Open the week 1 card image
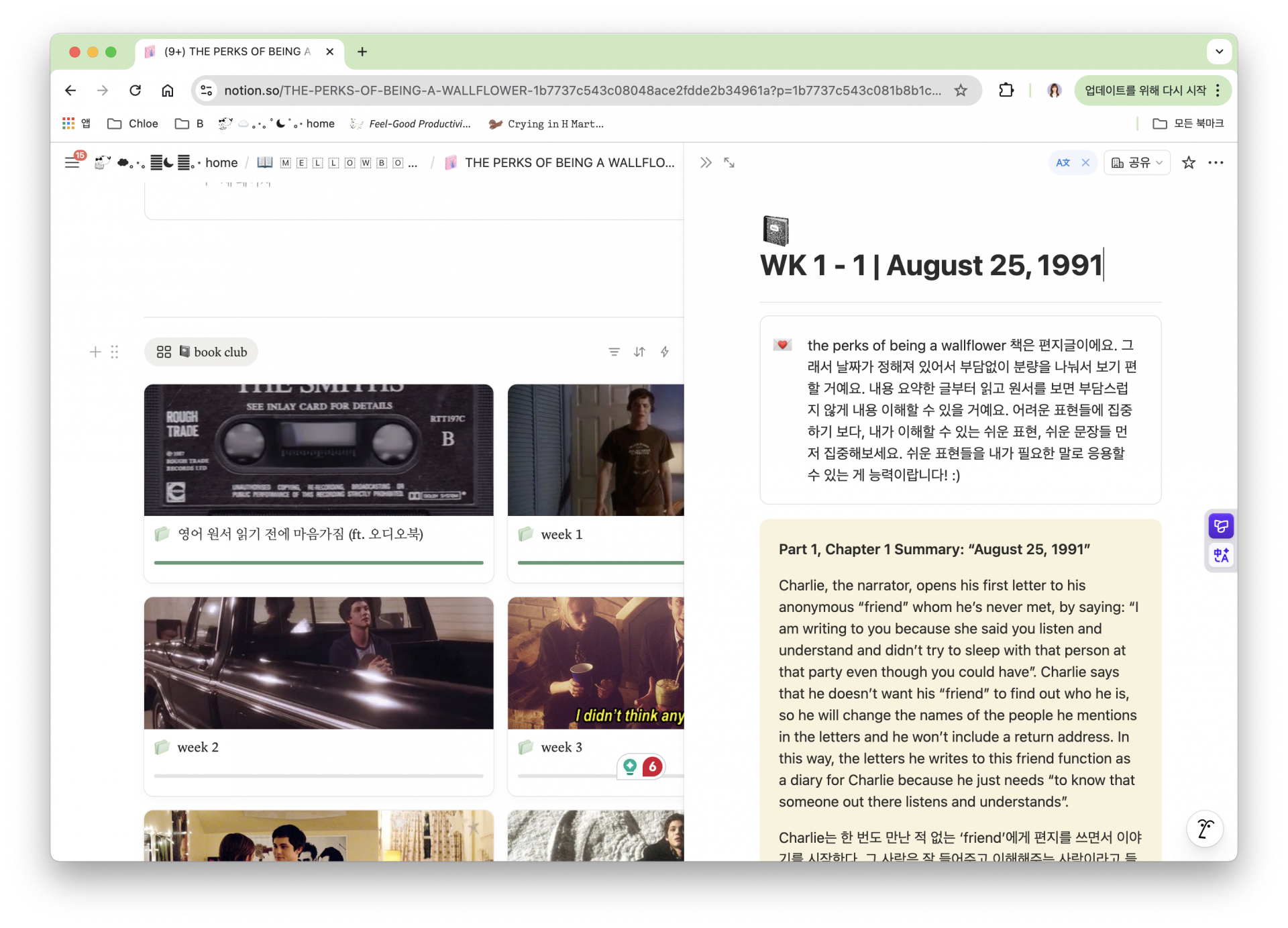Viewport: 1288px width, 928px height. pyautogui.click(x=596, y=450)
